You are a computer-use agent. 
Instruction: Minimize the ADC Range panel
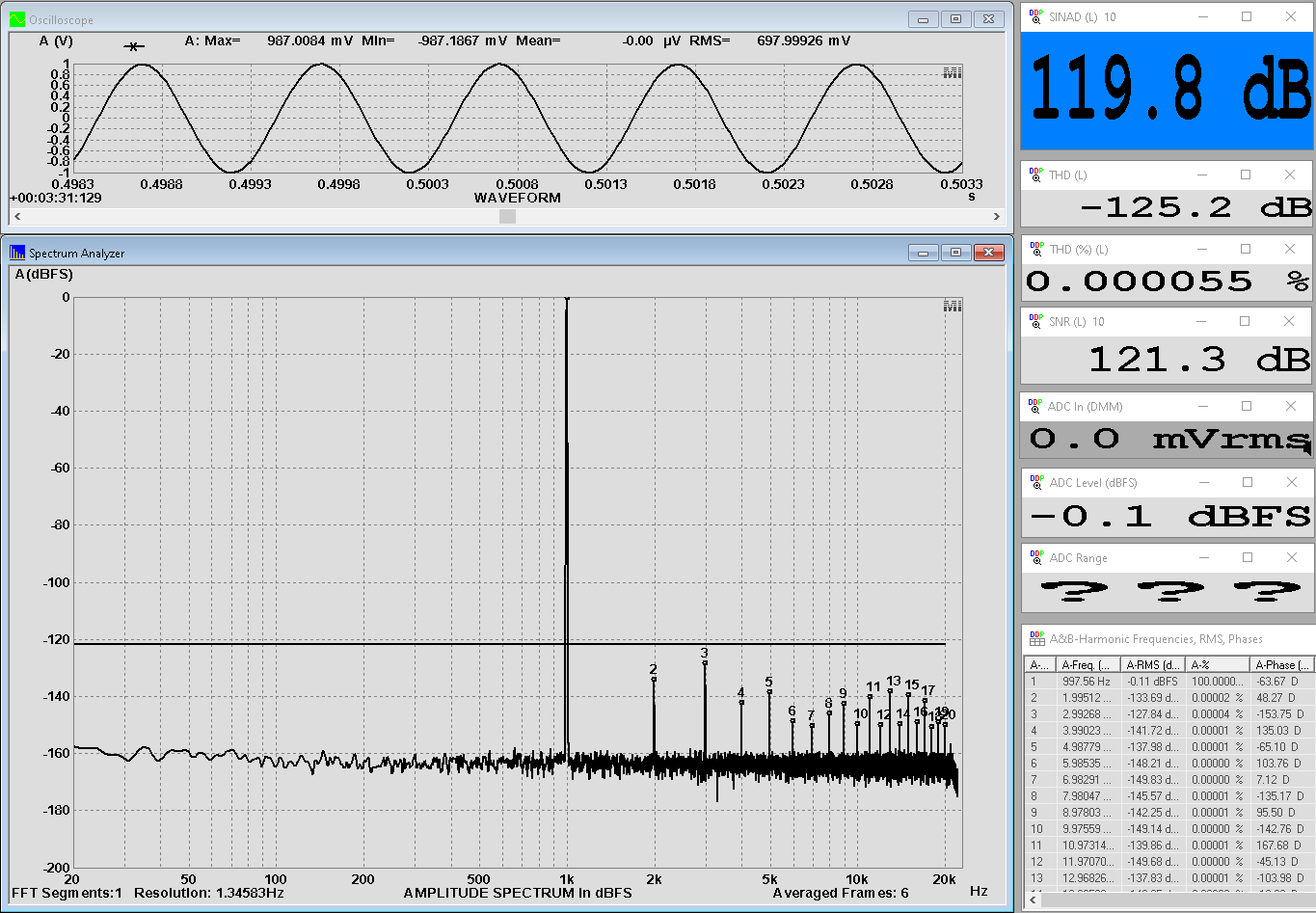(x=1204, y=557)
